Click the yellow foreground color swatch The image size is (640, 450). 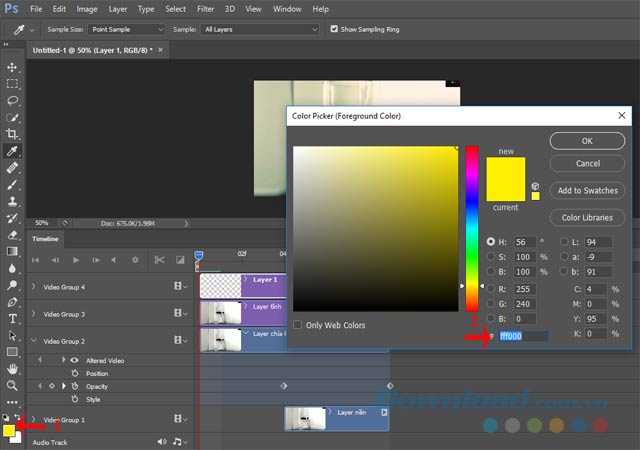(x=9, y=431)
